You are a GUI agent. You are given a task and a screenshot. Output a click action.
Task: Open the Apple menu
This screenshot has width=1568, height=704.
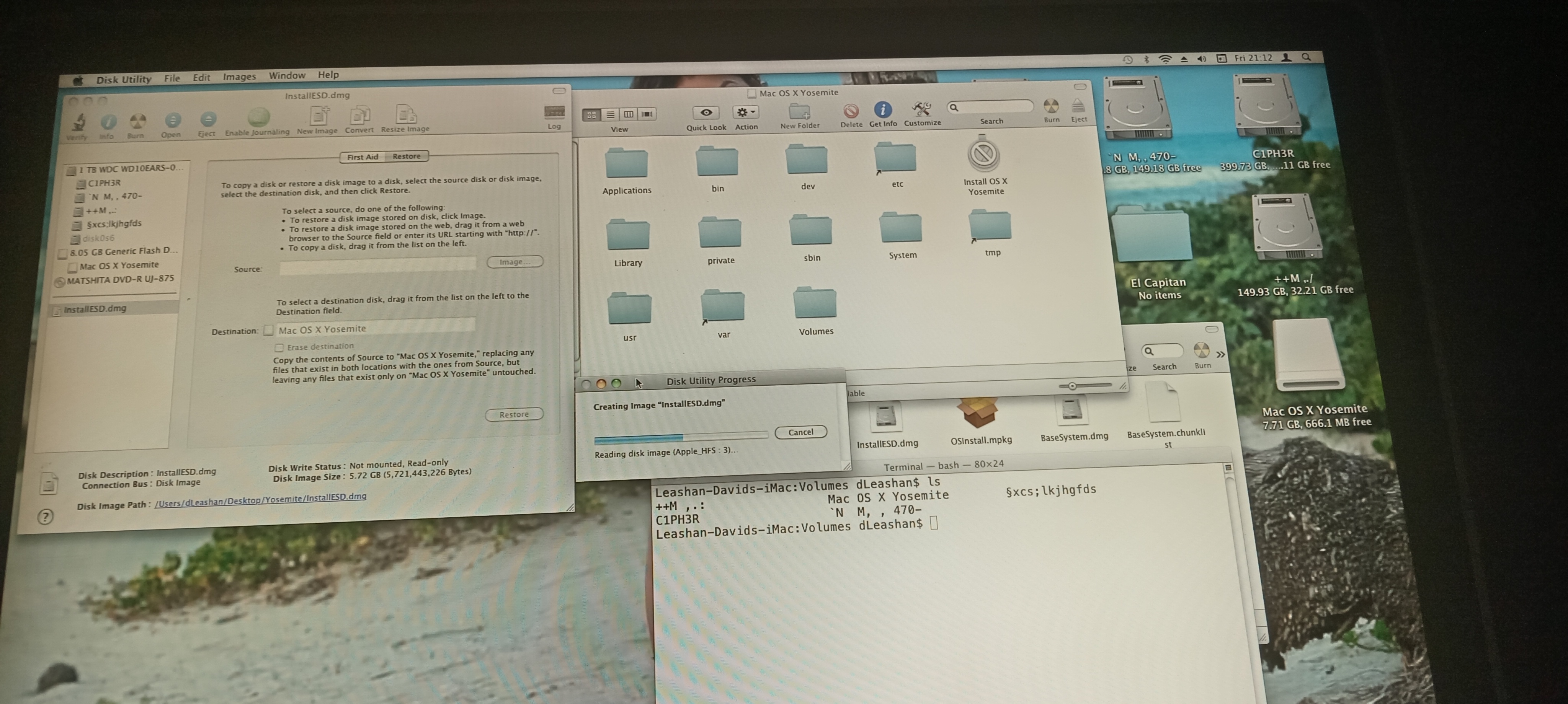click(x=78, y=80)
